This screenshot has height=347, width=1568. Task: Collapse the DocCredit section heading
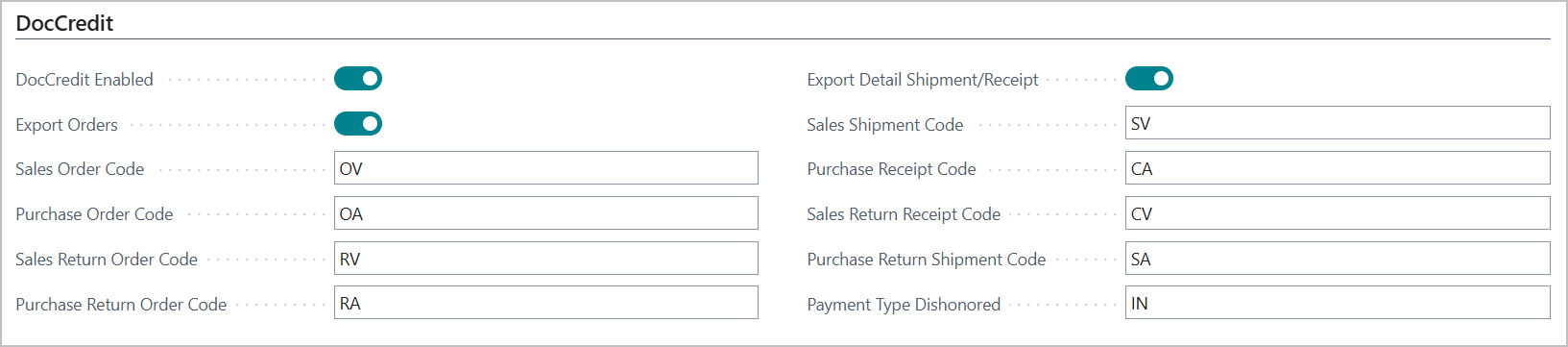pos(64,23)
